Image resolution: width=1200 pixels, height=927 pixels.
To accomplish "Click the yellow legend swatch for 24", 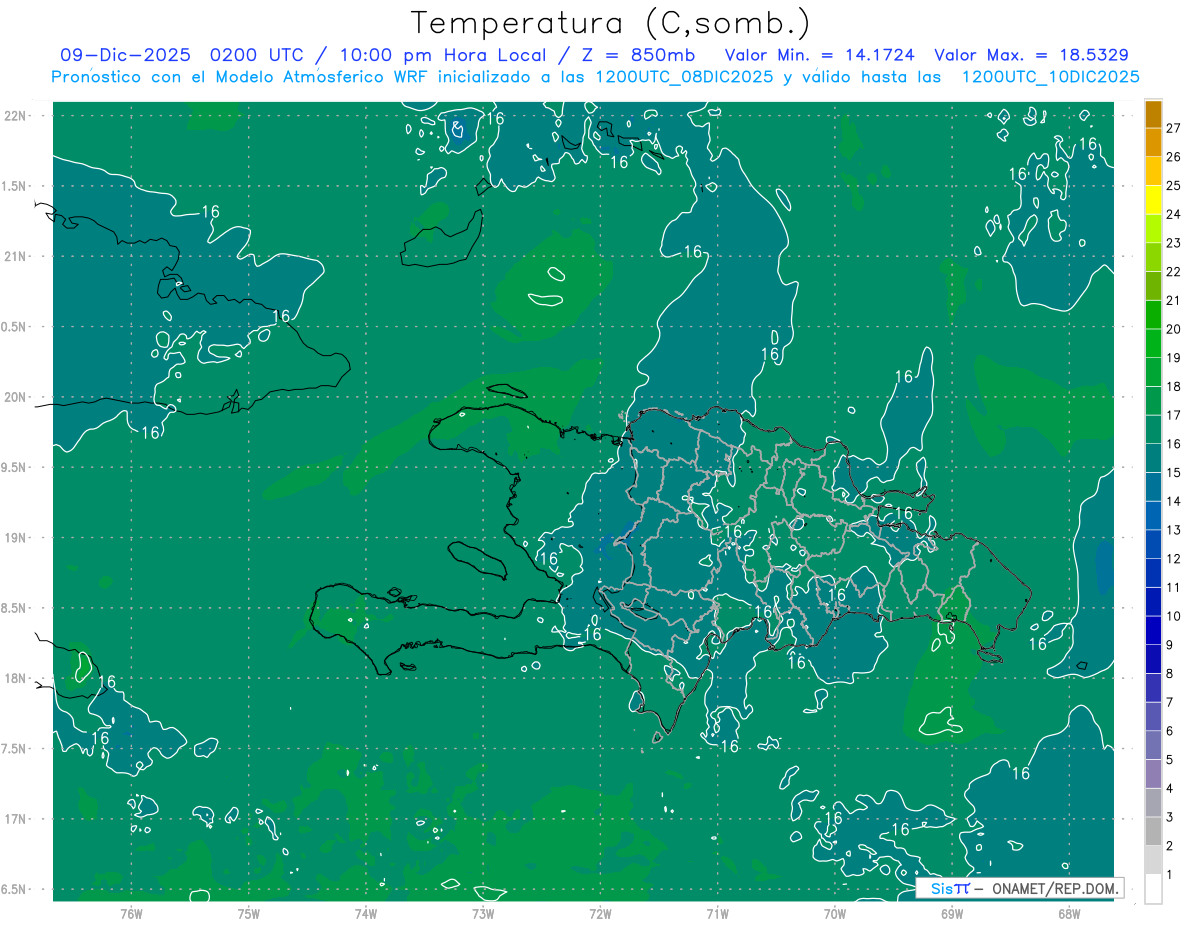I will tap(1153, 201).
